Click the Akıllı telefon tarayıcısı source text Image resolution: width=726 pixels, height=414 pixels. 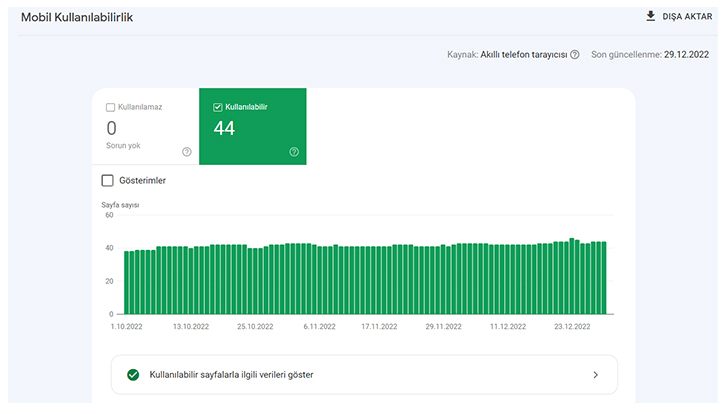click(523, 55)
